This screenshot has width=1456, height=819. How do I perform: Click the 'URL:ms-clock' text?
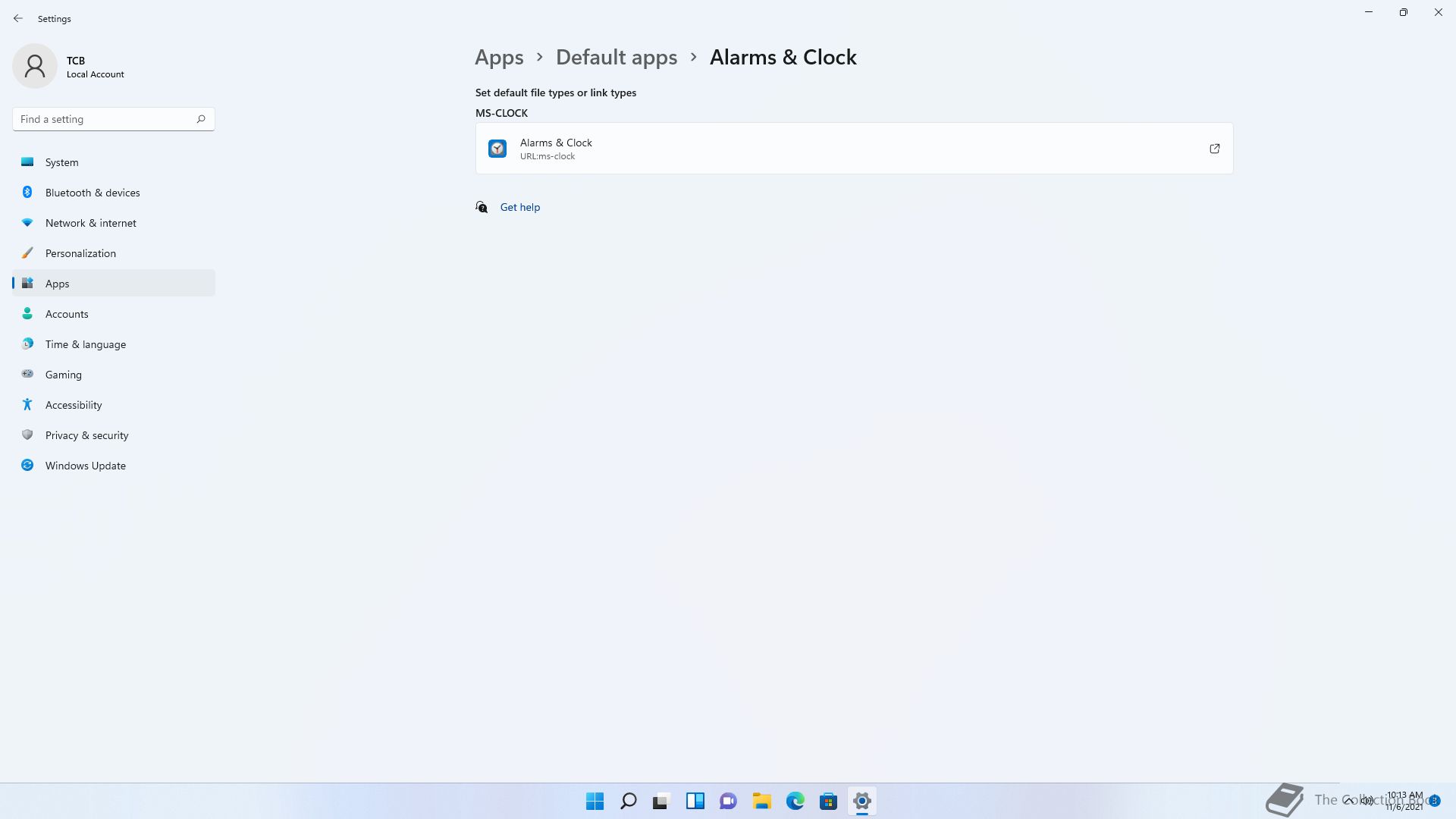coord(548,156)
